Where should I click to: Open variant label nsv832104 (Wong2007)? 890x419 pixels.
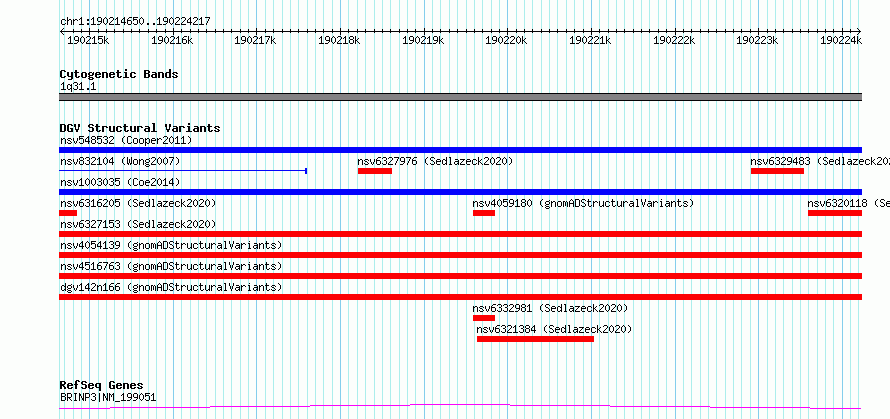[120, 161]
